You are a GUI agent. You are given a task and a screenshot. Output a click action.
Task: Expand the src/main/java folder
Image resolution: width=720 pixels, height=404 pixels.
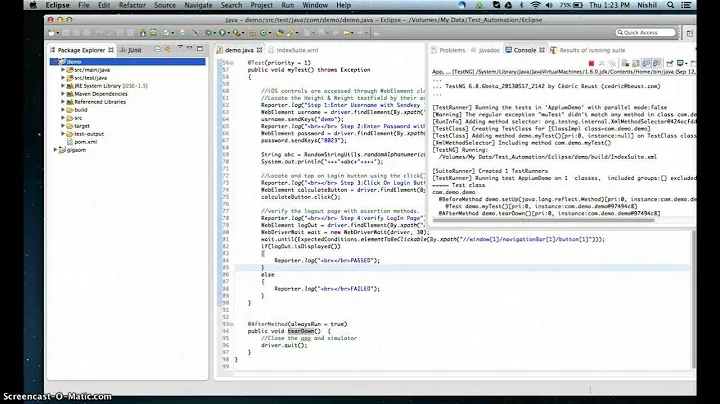point(63,70)
